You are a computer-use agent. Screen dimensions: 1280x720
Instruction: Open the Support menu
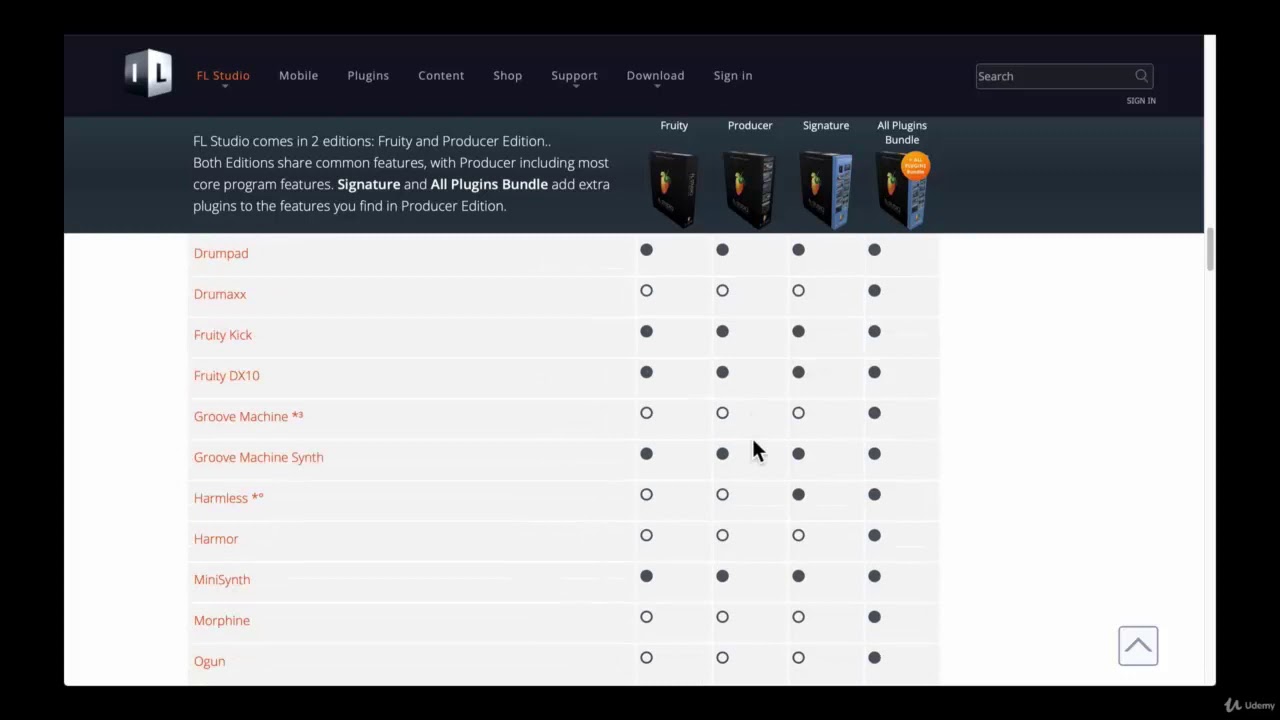pos(574,75)
